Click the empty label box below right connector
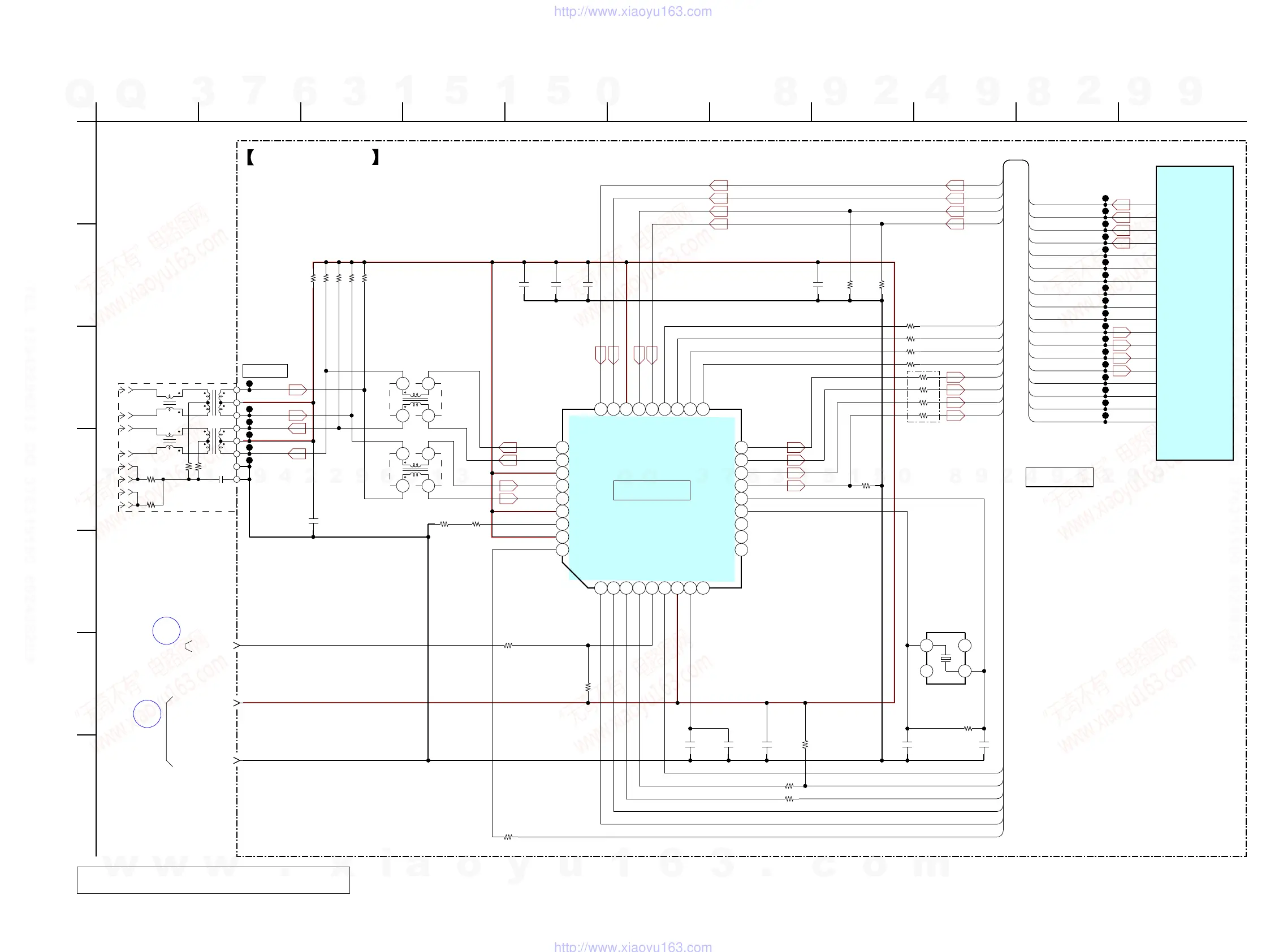 pyautogui.click(x=1059, y=477)
